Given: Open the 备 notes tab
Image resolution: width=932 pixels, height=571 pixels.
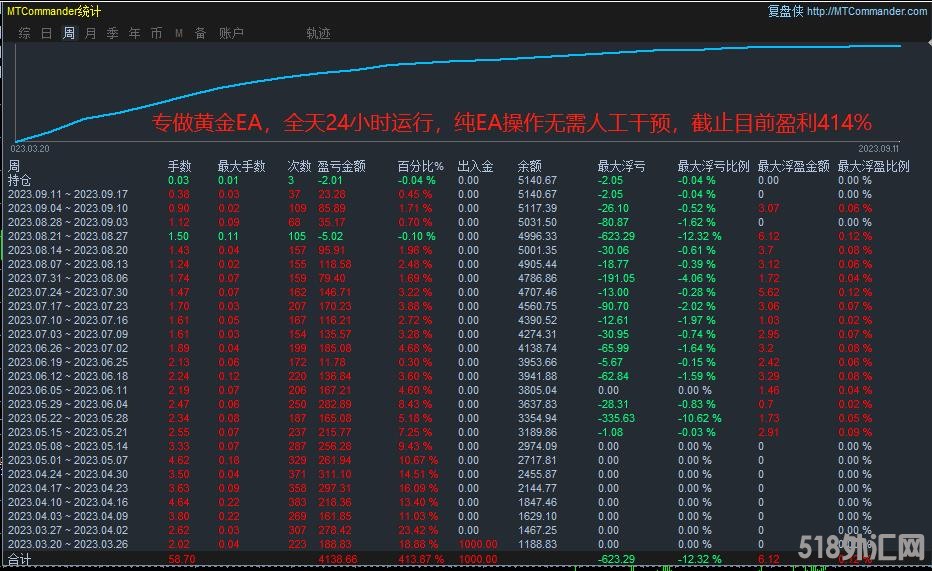Looking at the screenshot, I should coord(200,33).
